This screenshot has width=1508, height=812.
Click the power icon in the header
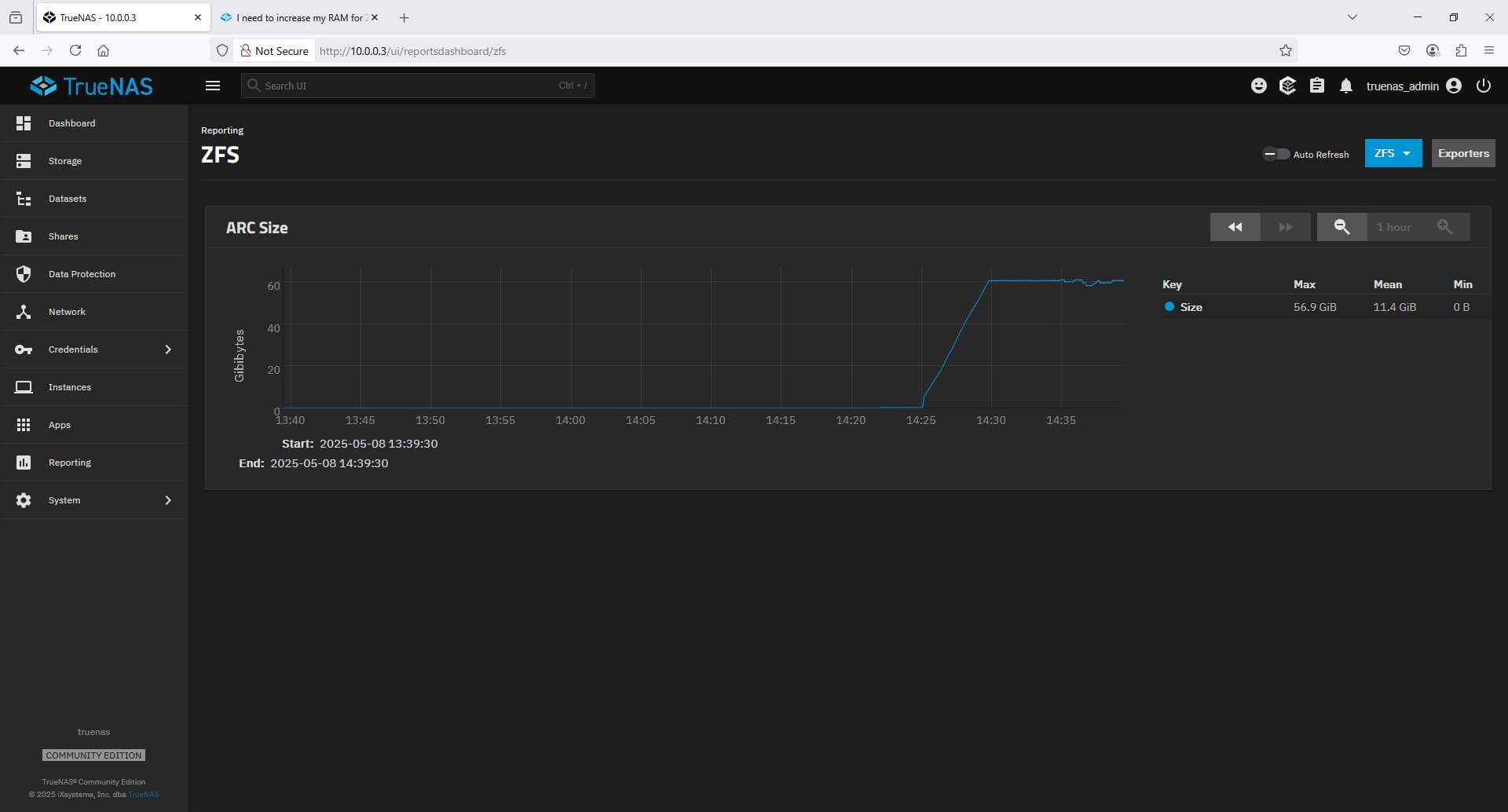click(1484, 86)
